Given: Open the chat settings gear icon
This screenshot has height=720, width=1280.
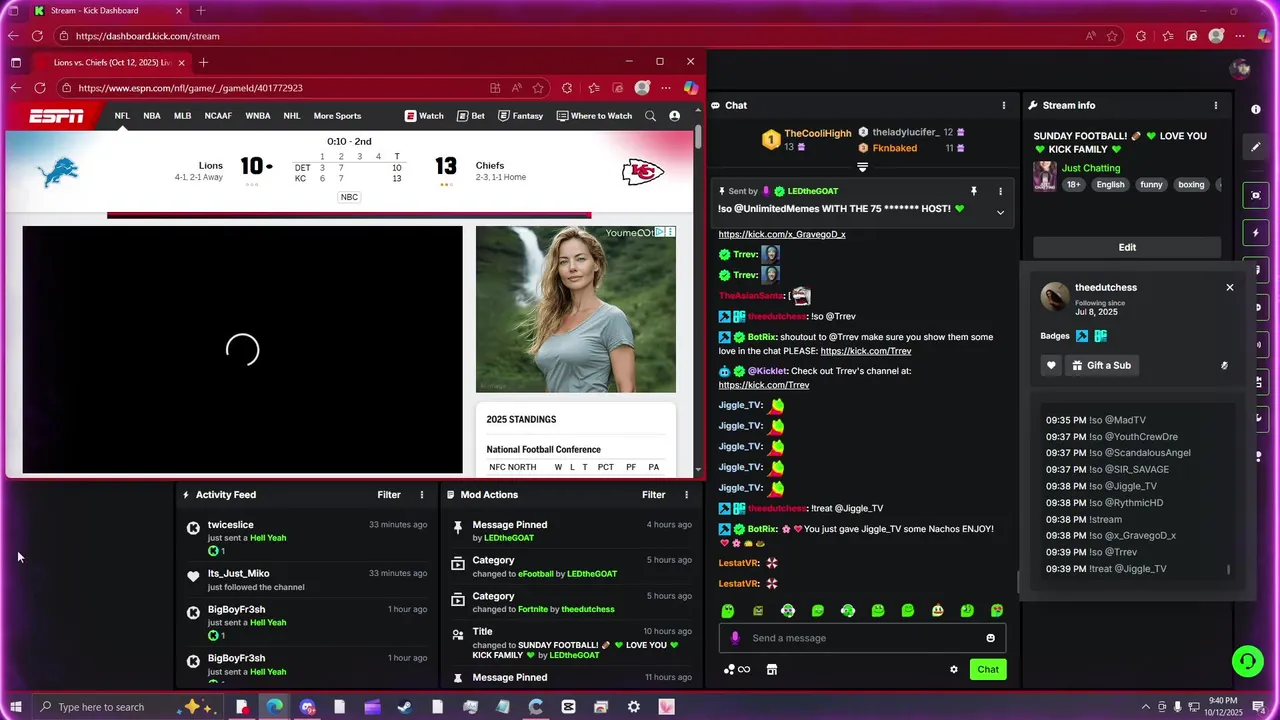Looking at the screenshot, I should 954,670.
